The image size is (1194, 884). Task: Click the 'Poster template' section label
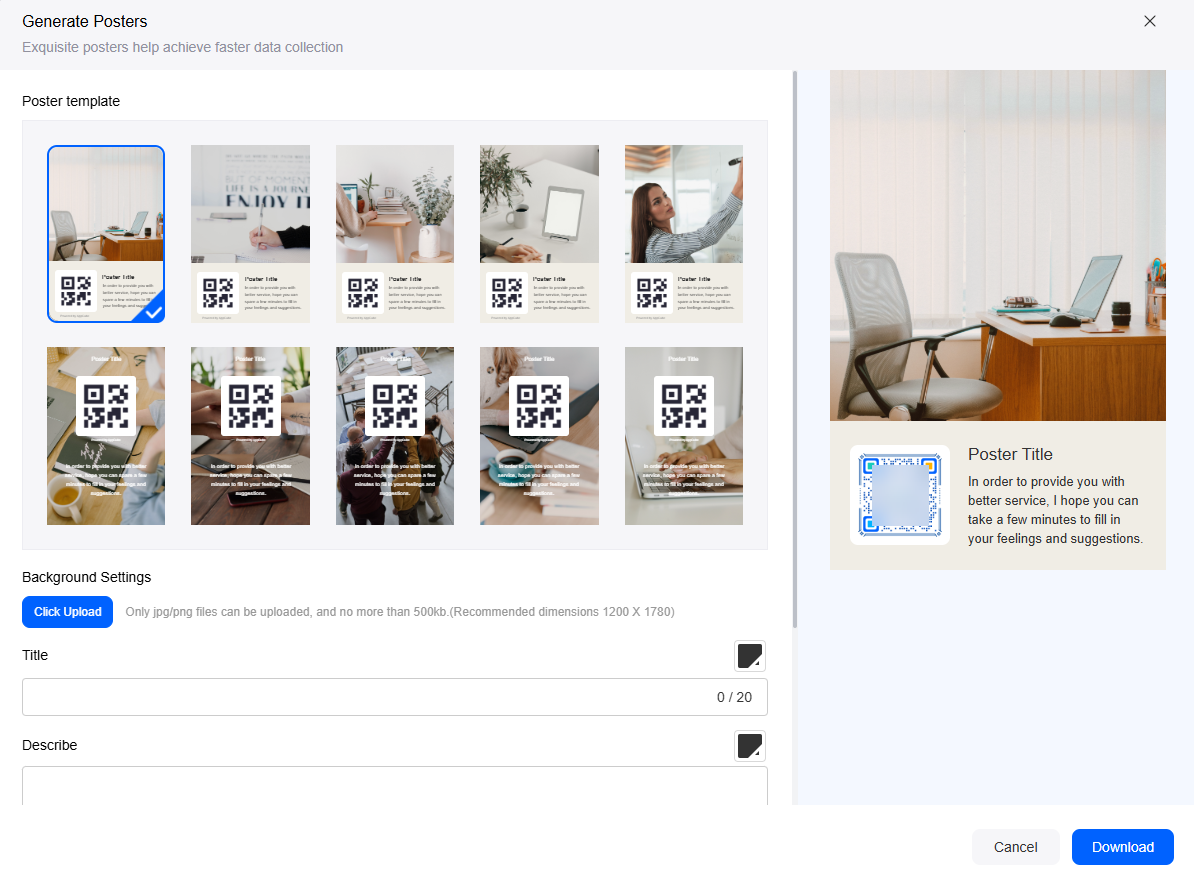point(71,101)
